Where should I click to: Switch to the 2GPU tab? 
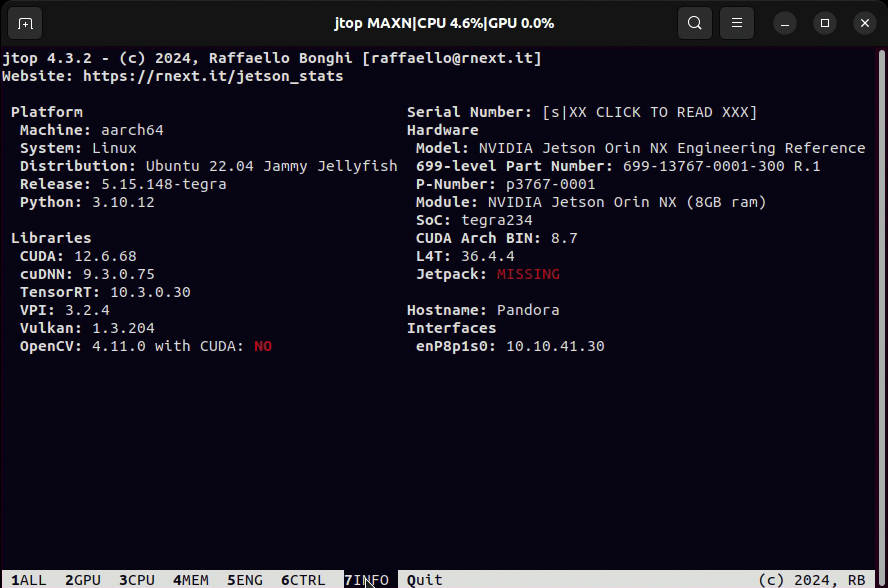point(83,580)
